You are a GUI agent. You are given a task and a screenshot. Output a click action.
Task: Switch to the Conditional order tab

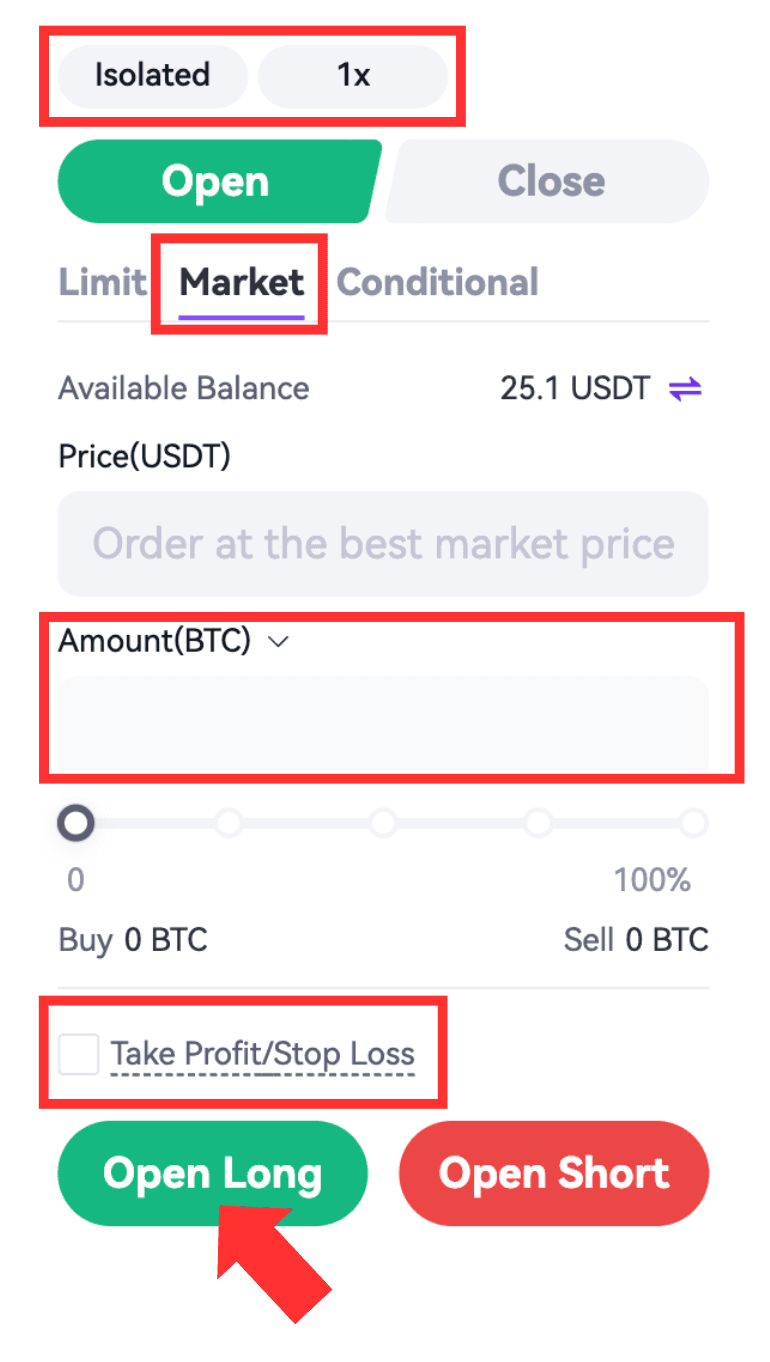(x=437, y=283)
